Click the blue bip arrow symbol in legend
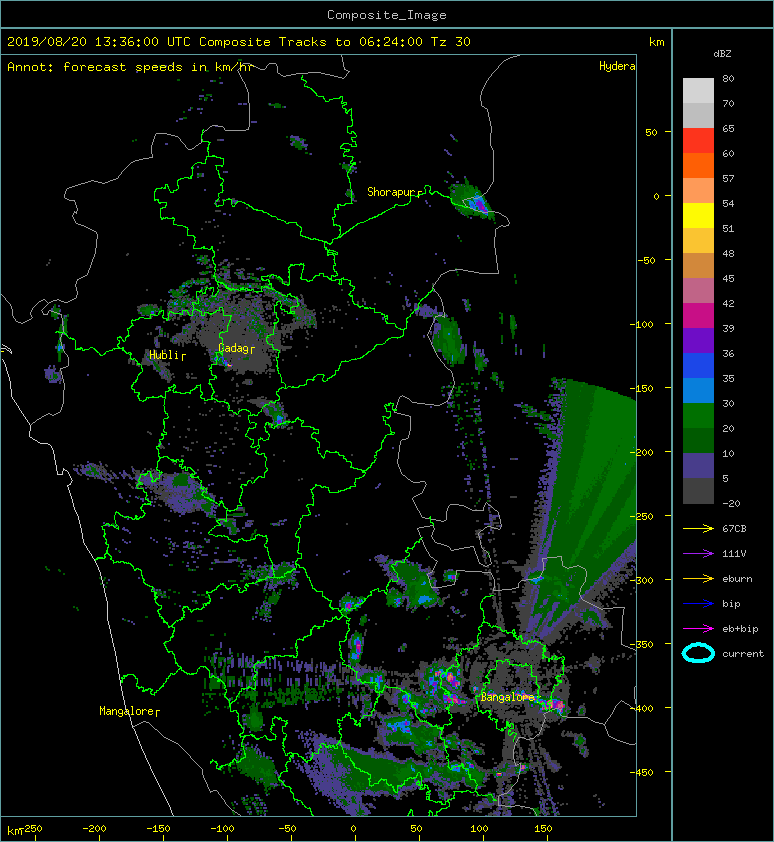The height and width of the screenshot is (842, 774). pos(698,604)
